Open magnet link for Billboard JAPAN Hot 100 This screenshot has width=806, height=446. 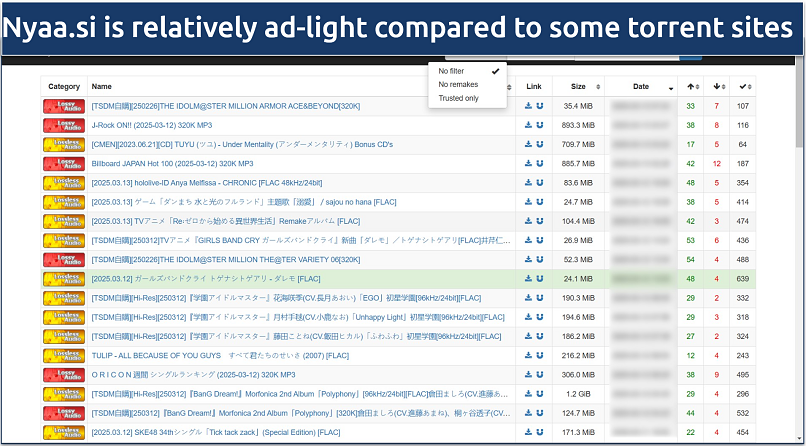click(540, 163)
